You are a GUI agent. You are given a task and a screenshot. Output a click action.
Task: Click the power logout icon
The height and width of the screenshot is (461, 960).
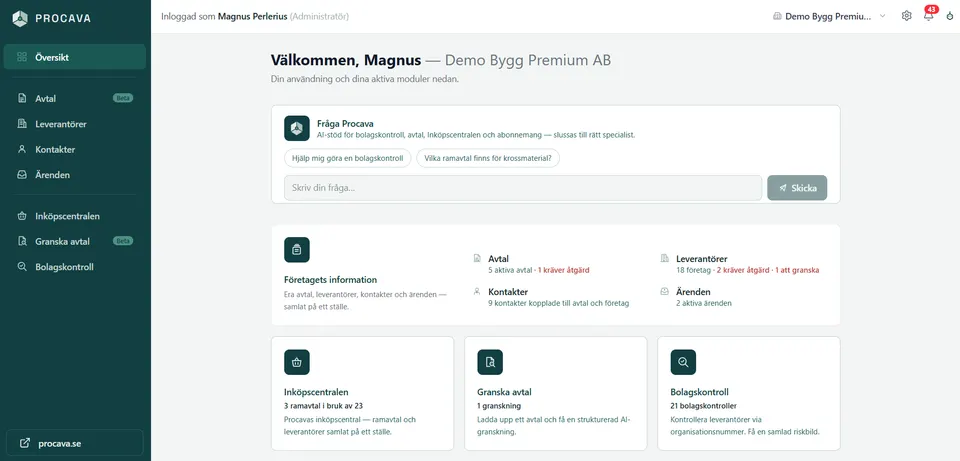coord(950,17)
